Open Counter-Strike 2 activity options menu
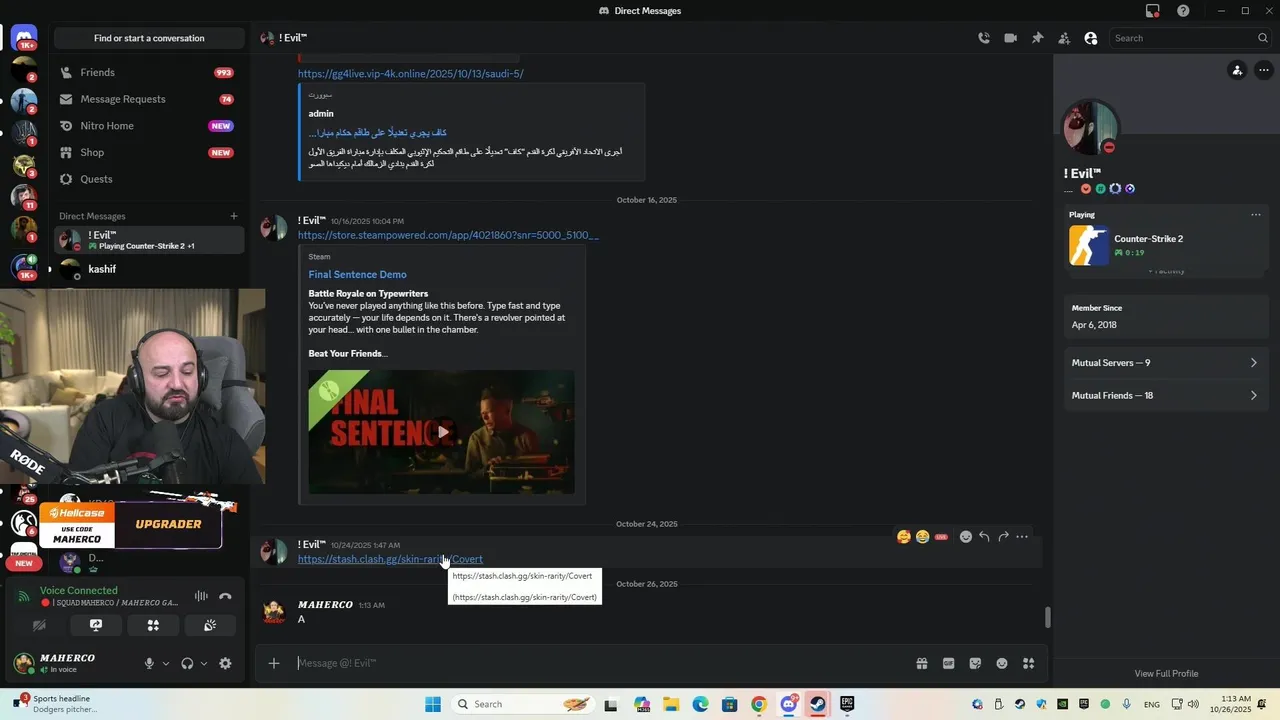This screenshot has height=720, width=1280. 1256,215
